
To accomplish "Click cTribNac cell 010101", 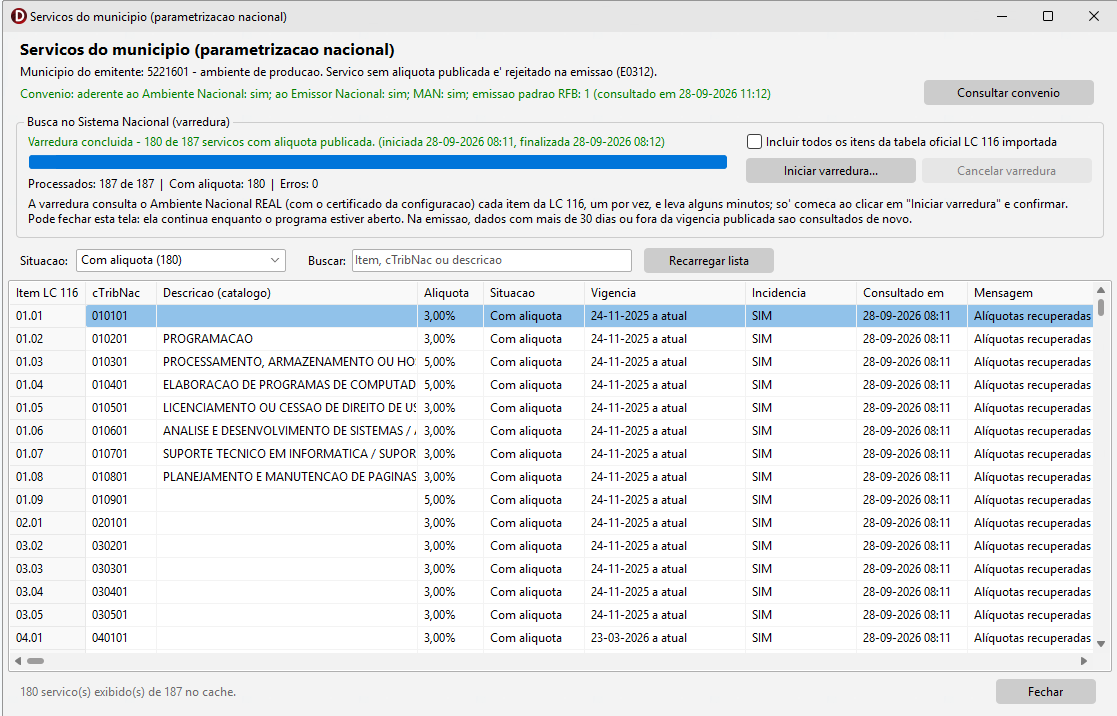I will click(x=121, y=316).
